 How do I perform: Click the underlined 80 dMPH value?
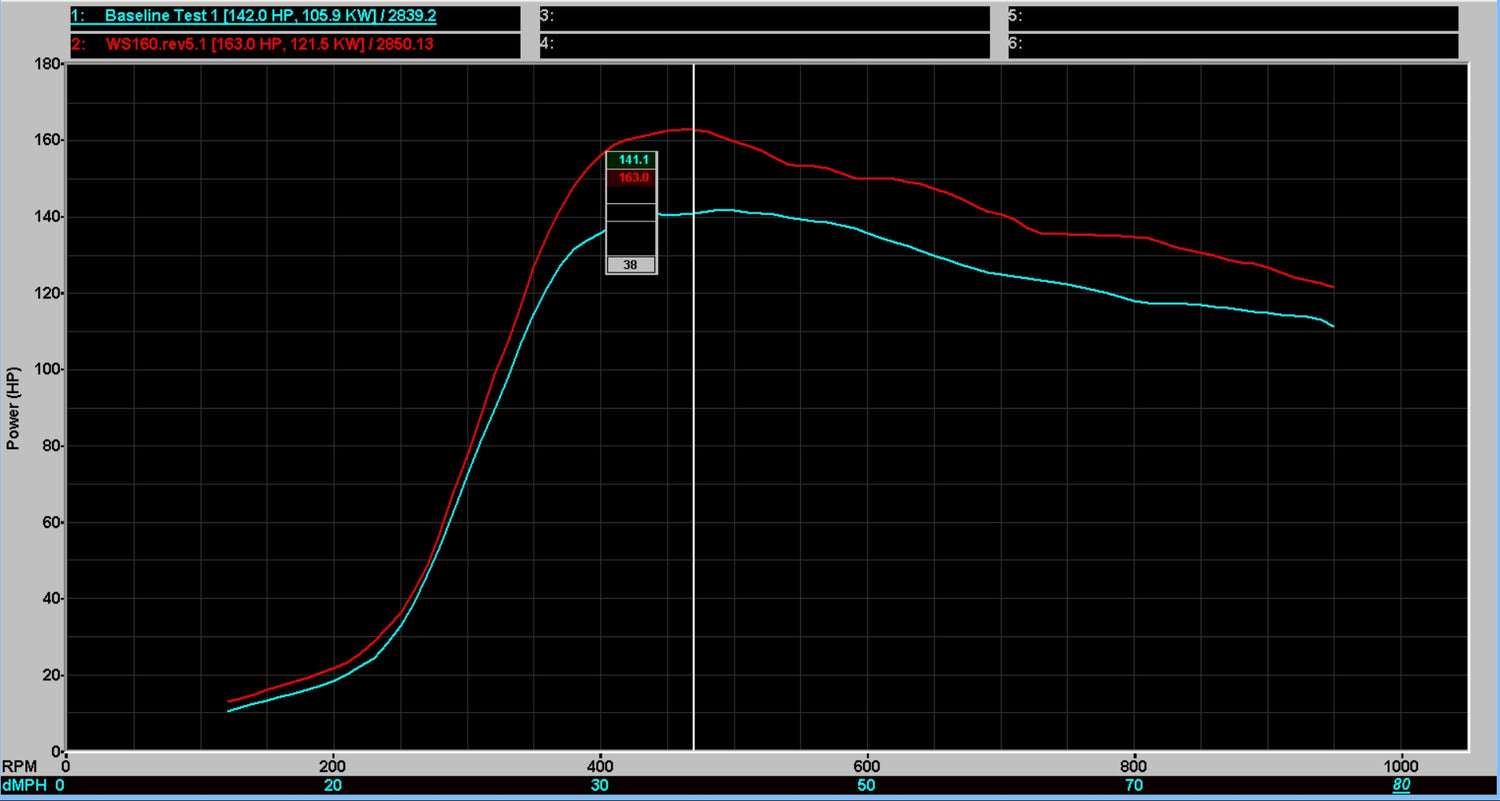(x=1401, y=785)
